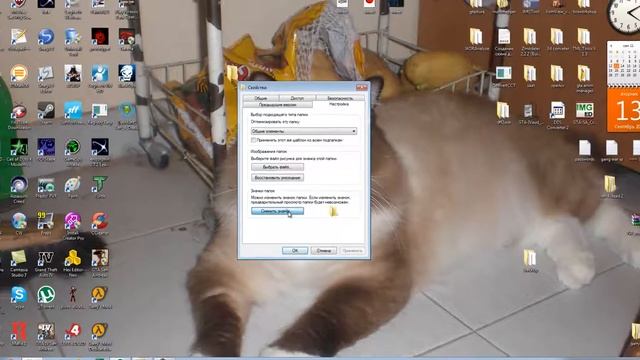Click the orange date gadget showing 13
The height and width of the screenshot is (360, 640).
624,110
